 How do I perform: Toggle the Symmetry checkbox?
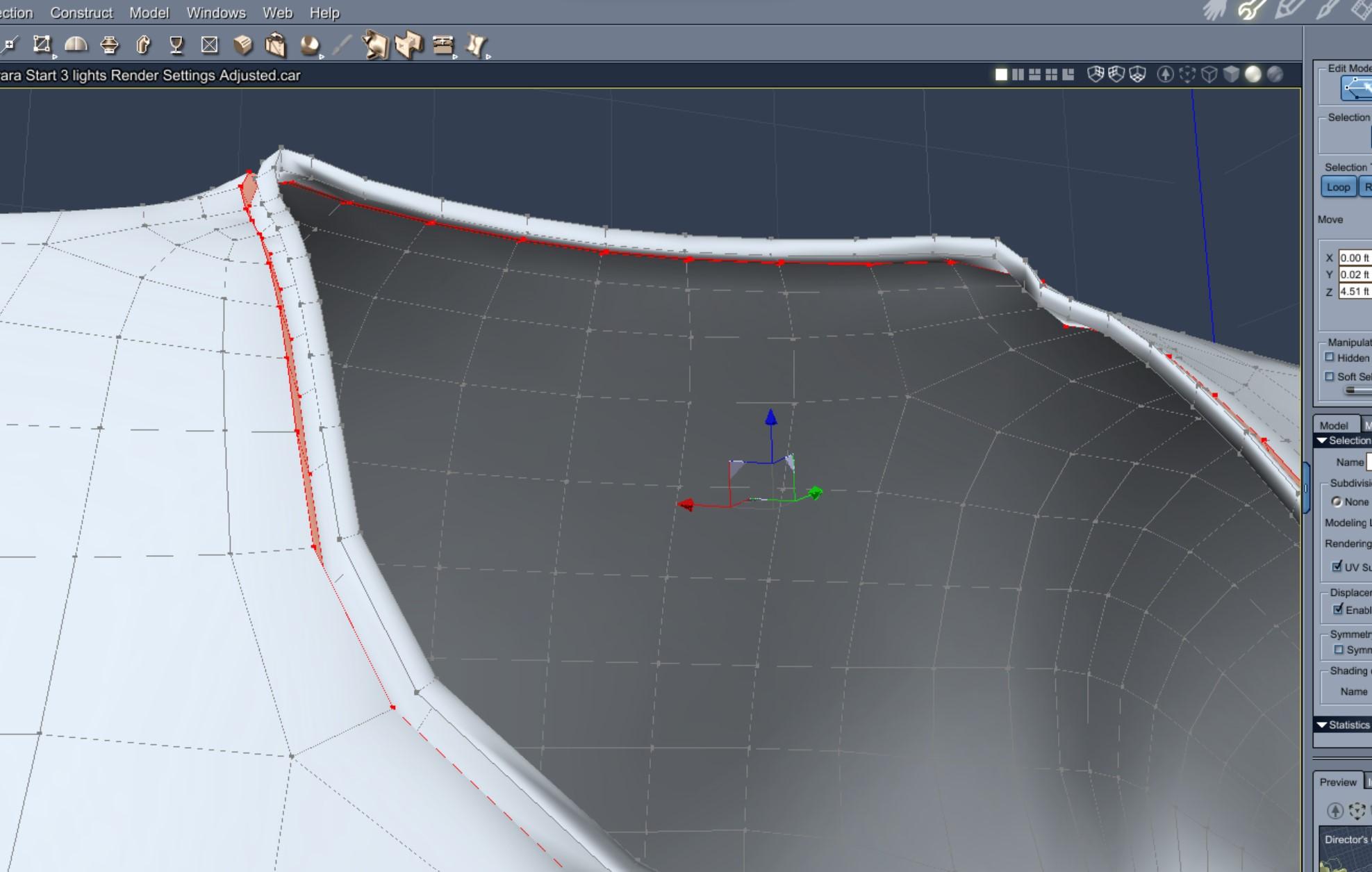(1339, 650)
